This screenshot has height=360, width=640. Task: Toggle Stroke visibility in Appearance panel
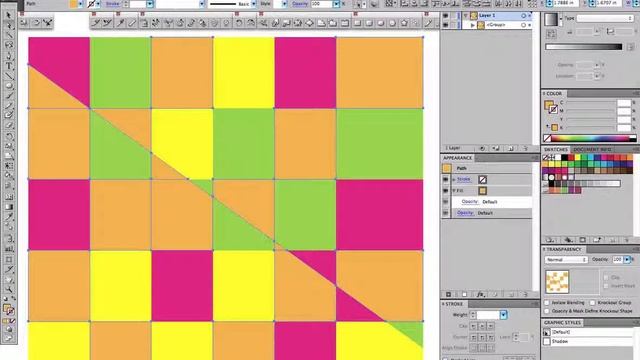(x=445, y=179)
